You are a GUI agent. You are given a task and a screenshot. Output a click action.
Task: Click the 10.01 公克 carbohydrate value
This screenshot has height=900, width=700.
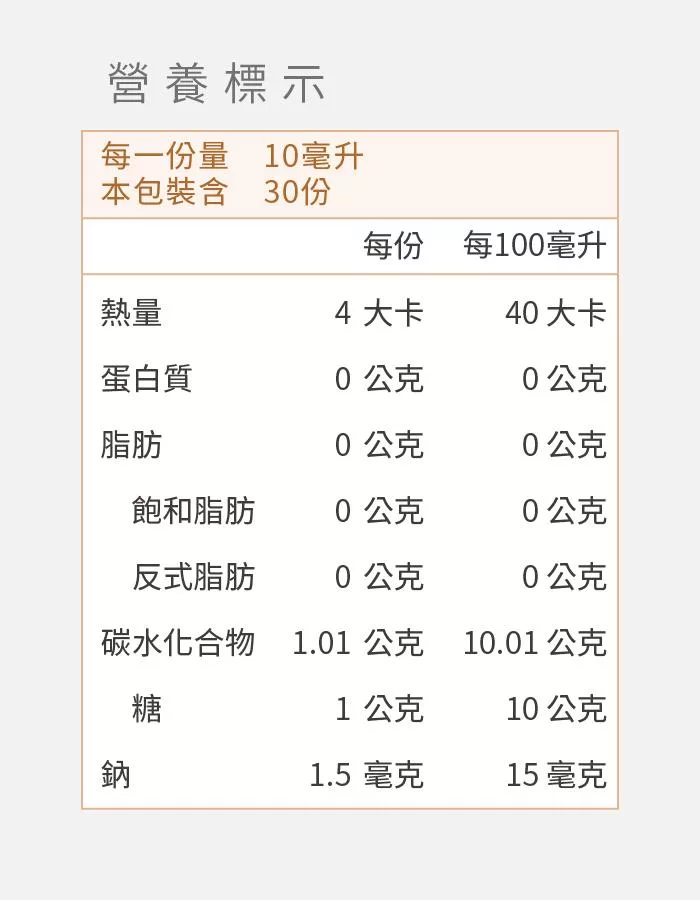(x=535, y=643)
